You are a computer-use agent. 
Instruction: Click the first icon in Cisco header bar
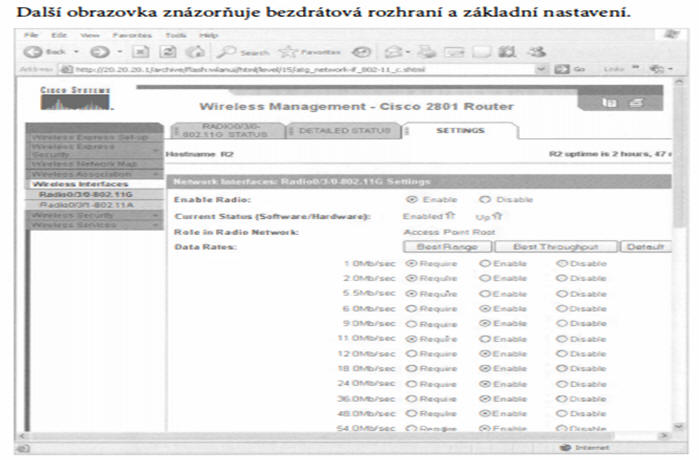[609, 103]
